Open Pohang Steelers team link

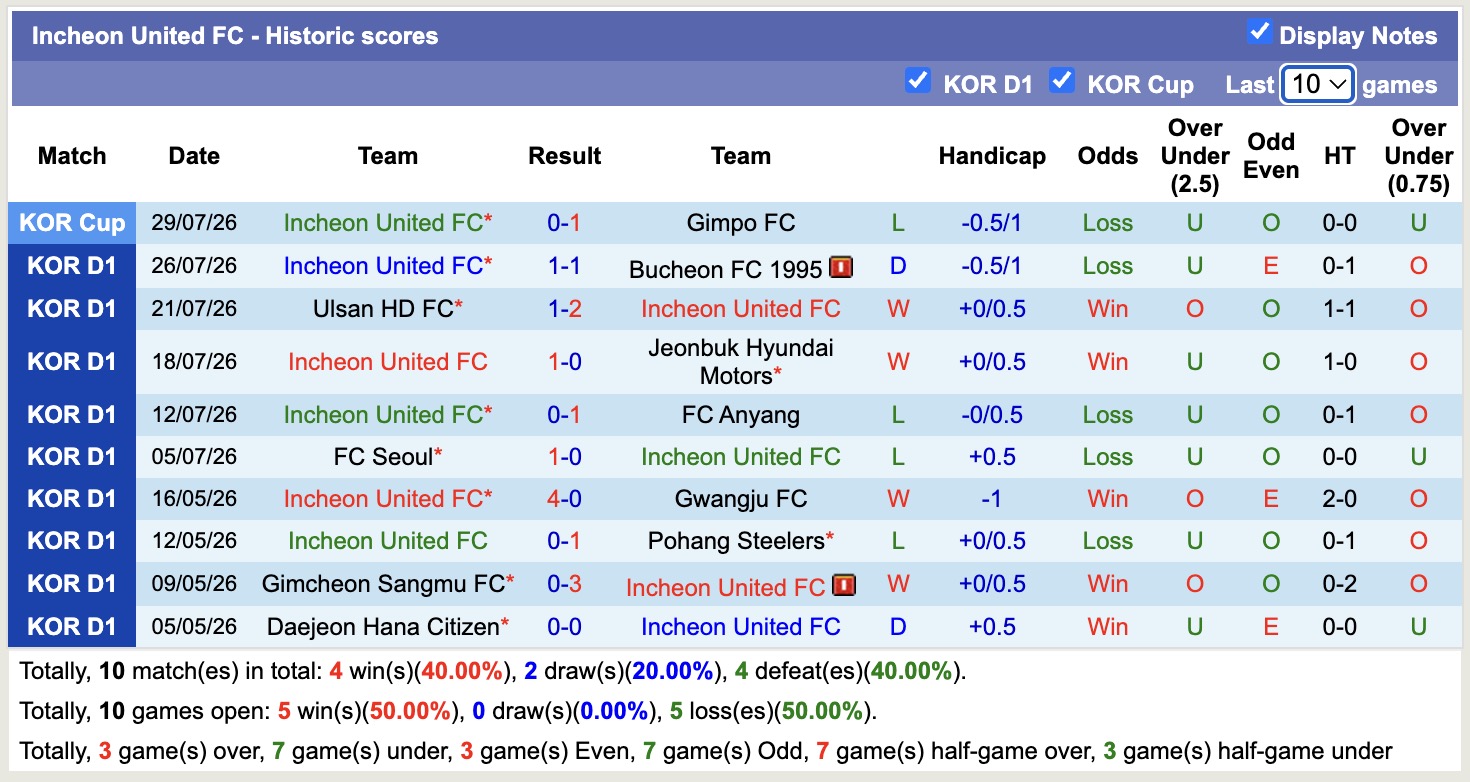pyautogui.click(x=736, y=541)
